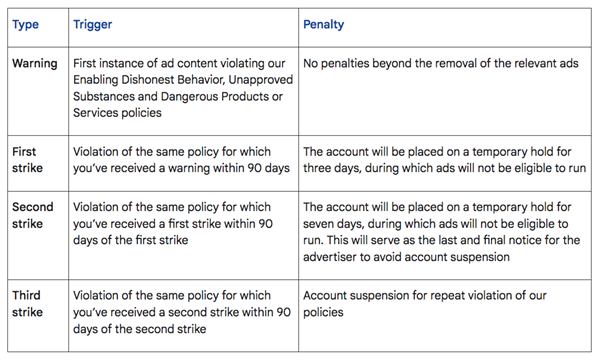Click the Type column header

point(25,24)
